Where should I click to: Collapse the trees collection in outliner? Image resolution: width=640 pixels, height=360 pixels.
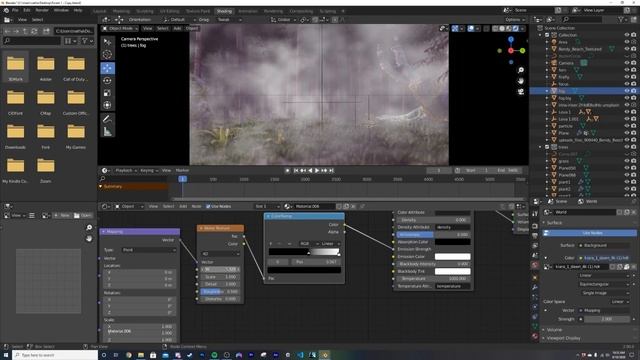pos(540,147)
